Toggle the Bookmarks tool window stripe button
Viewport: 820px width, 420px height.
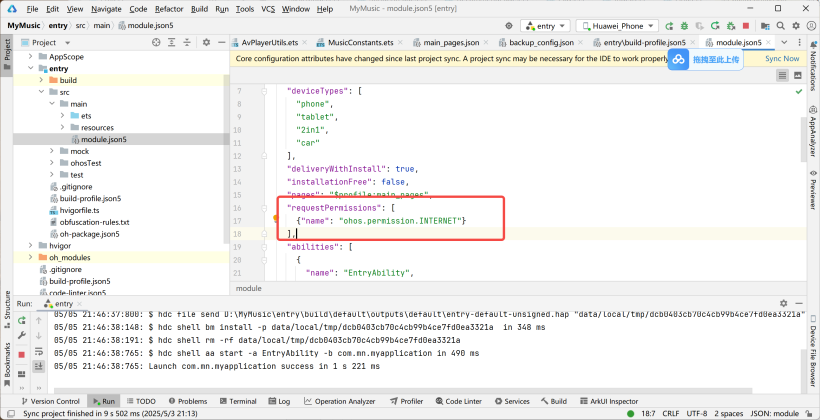pyautogui.click(x=7, y=364)
